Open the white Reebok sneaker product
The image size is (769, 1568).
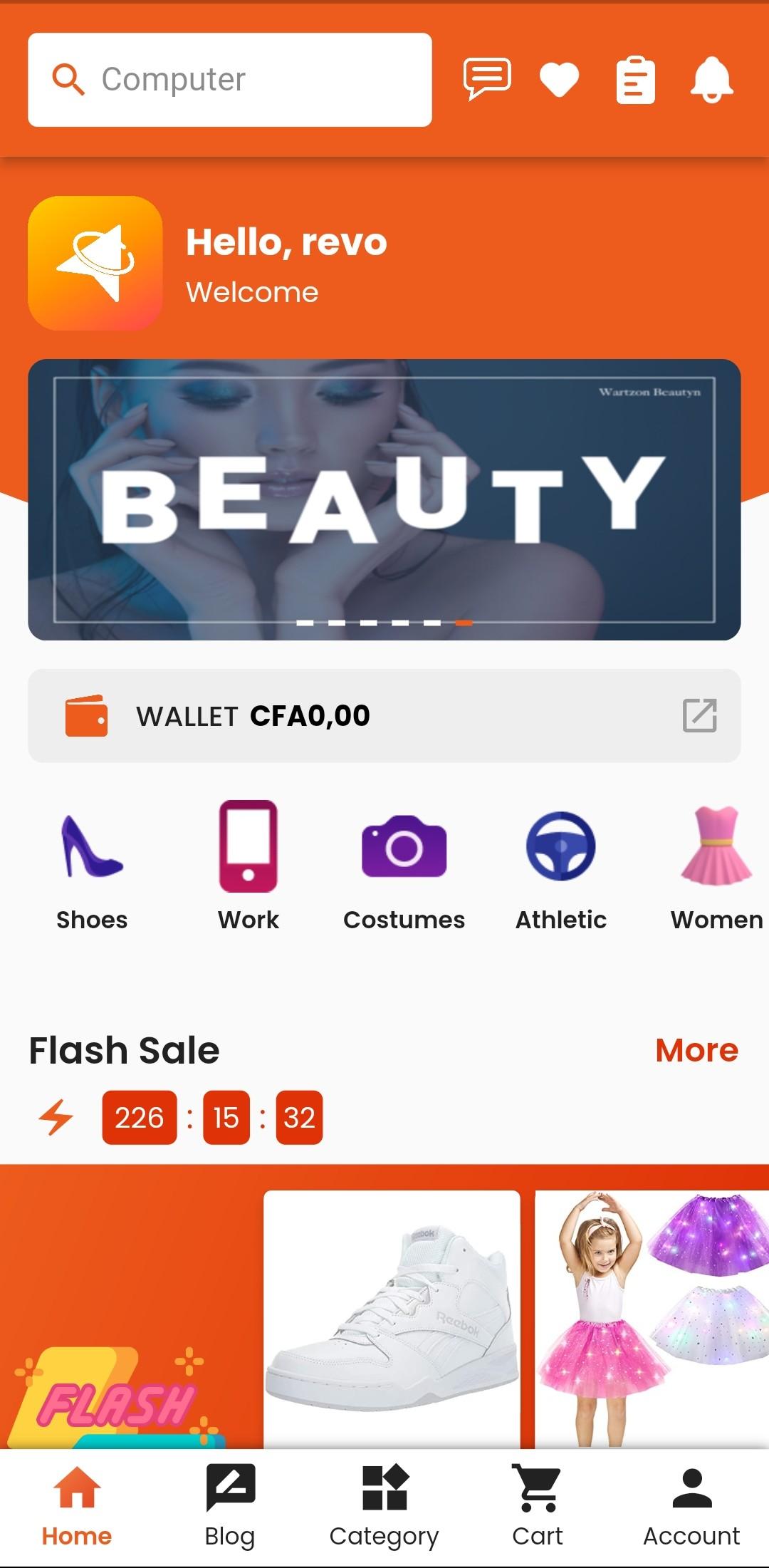tap(392, 1319)
